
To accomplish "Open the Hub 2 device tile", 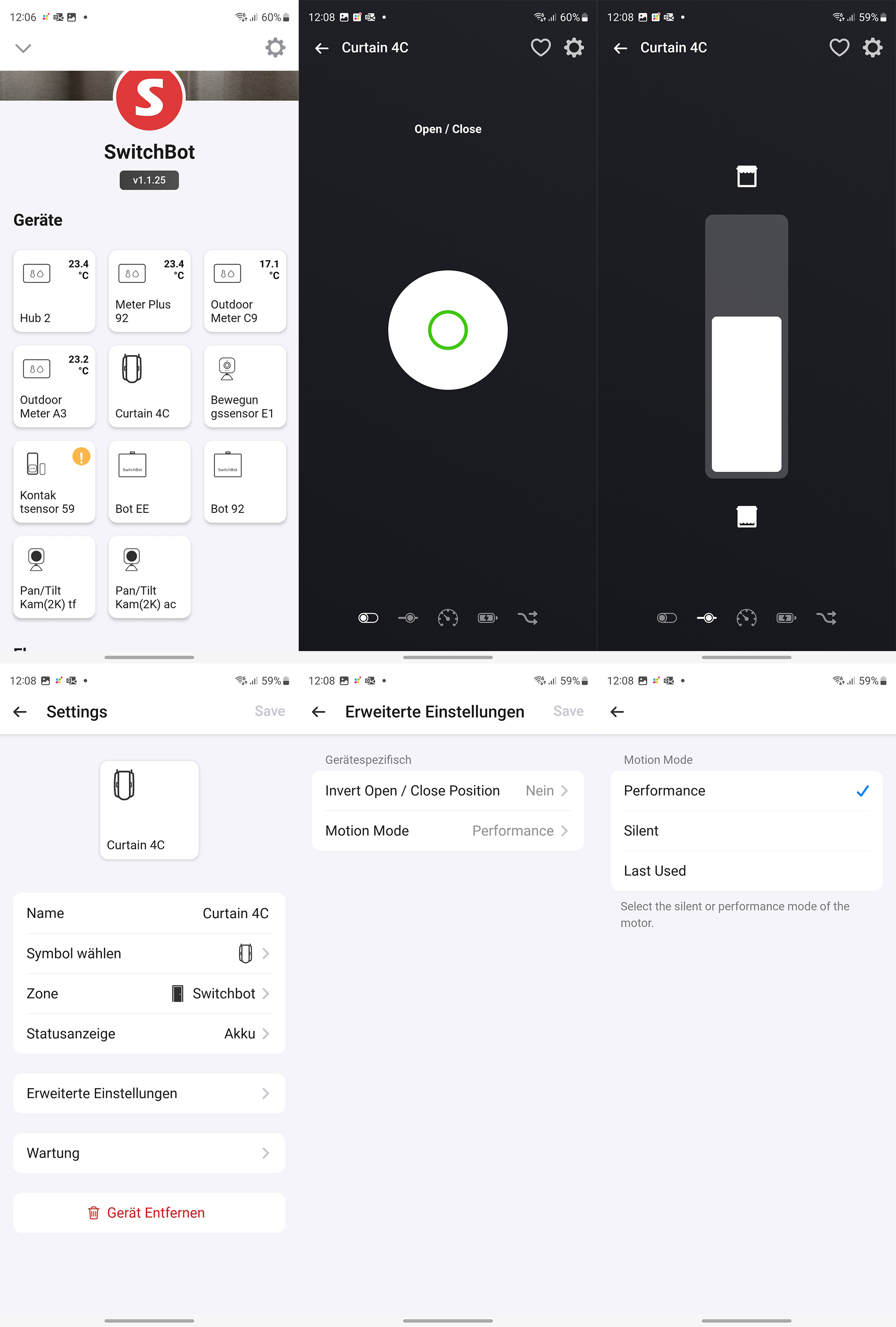I will click(x=54, y=291).
